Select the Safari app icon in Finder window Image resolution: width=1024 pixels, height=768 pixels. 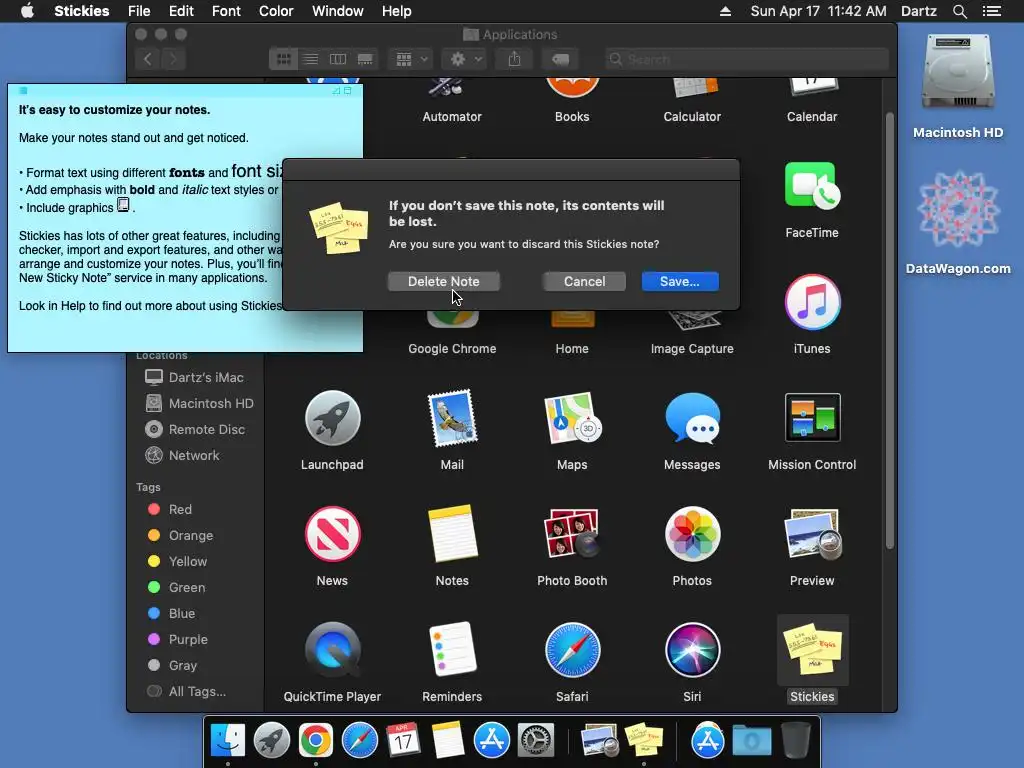pos(572,650)
